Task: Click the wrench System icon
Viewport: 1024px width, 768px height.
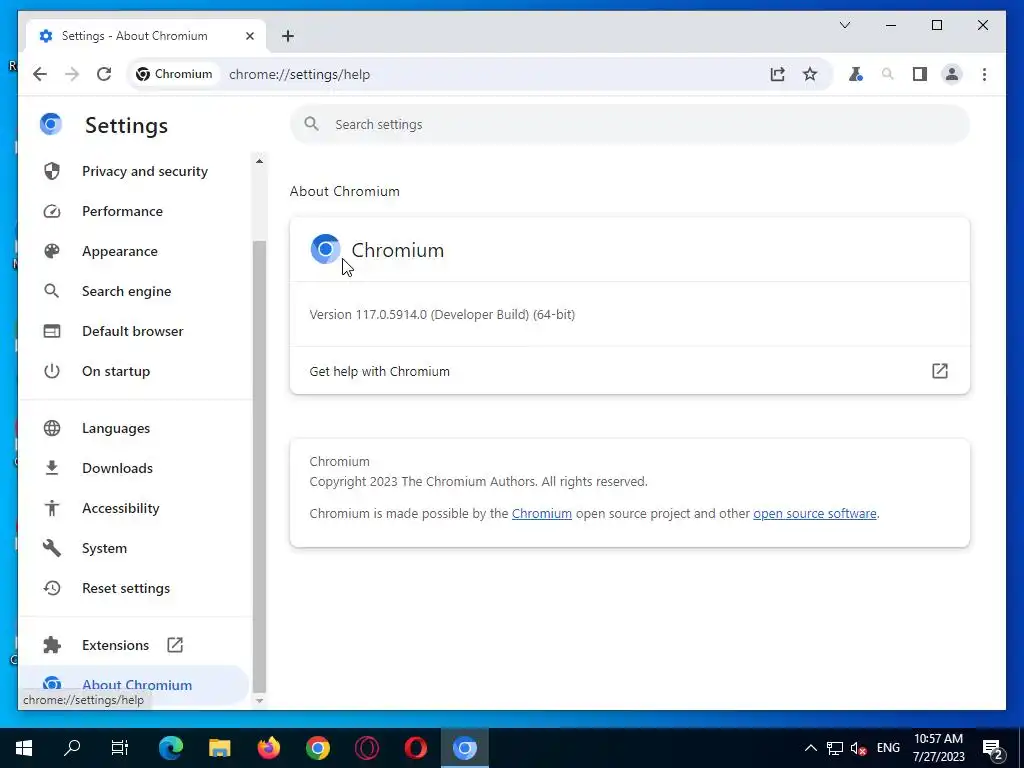Action: (52, 548)
